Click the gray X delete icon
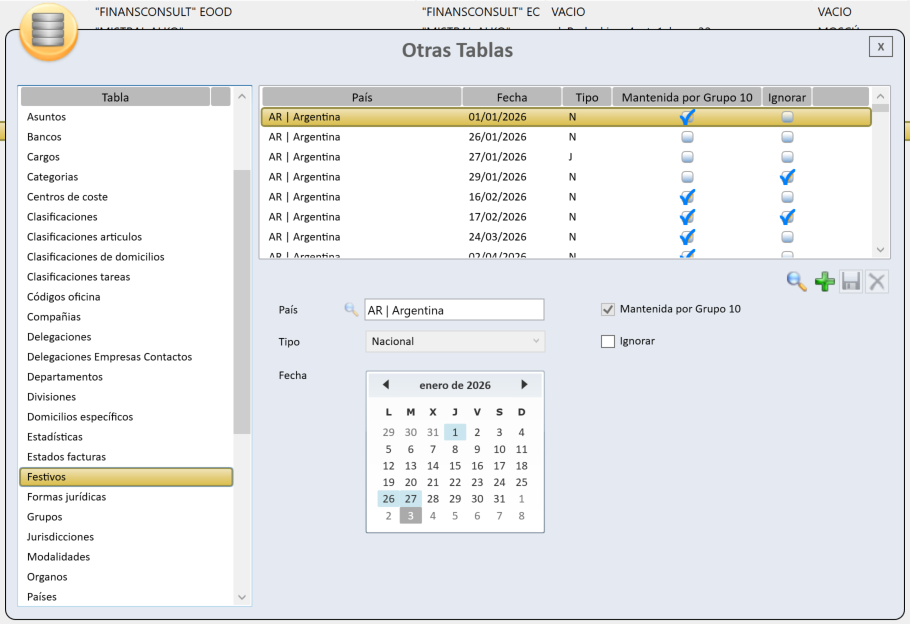The width and height of the screenshot is (910, 624). point(877,283)
